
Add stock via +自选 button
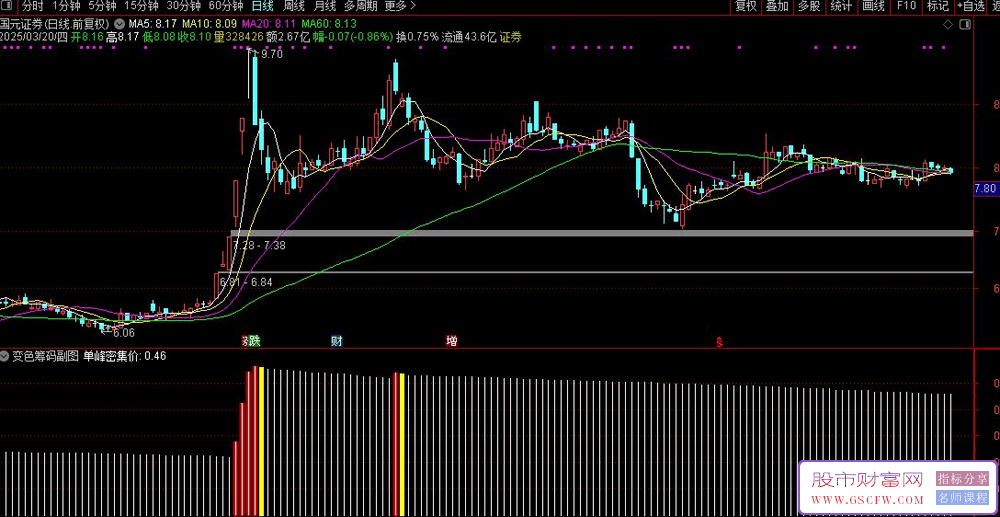click(971, 6)
